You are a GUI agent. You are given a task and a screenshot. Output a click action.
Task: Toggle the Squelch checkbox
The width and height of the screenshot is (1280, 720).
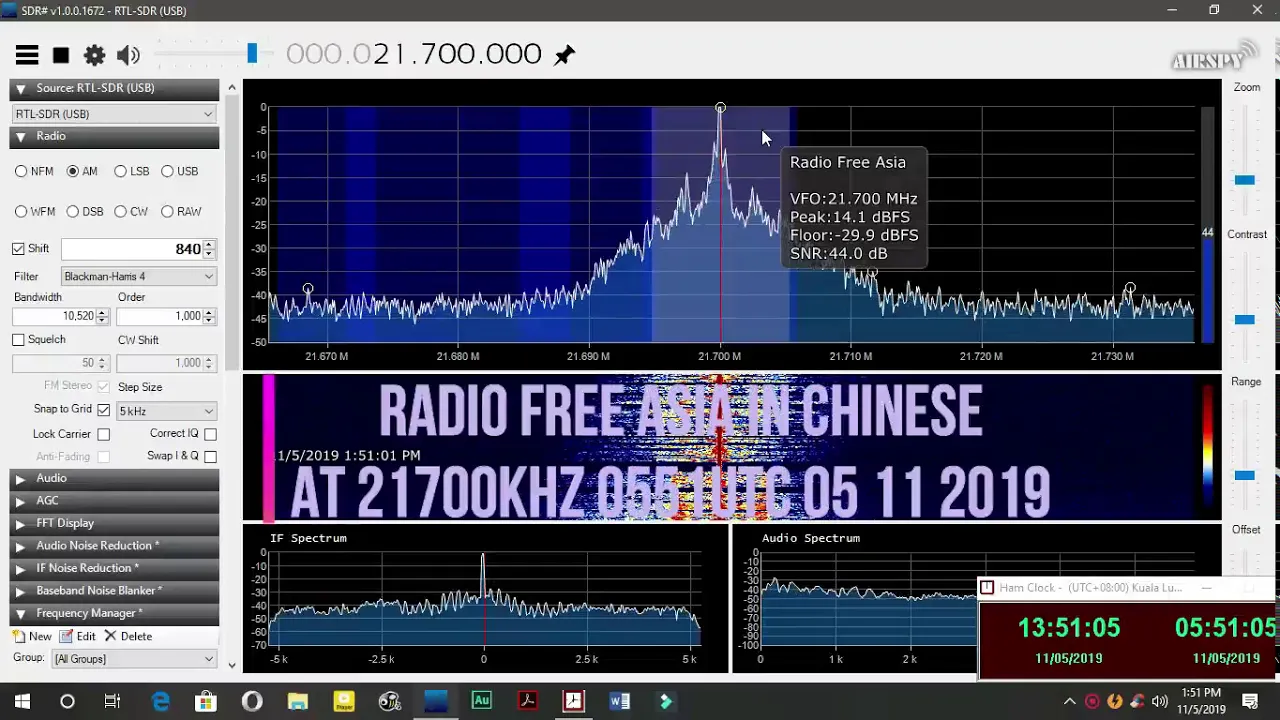coord(18,340)
